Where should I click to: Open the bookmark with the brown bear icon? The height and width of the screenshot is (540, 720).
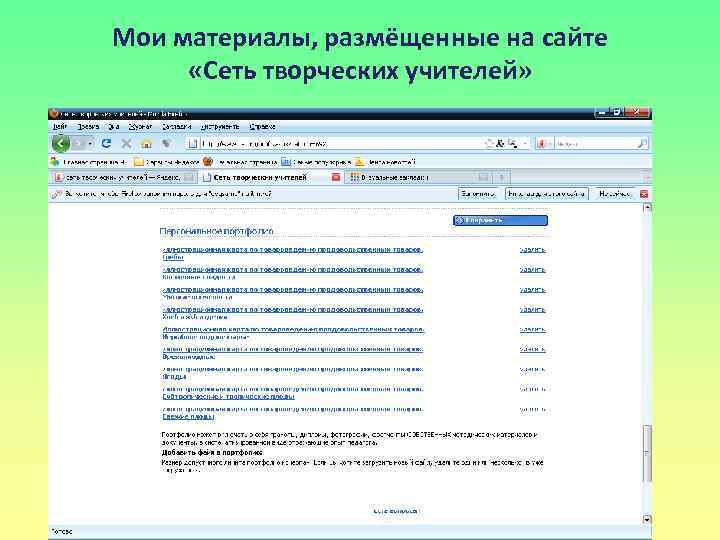point(240,162)
